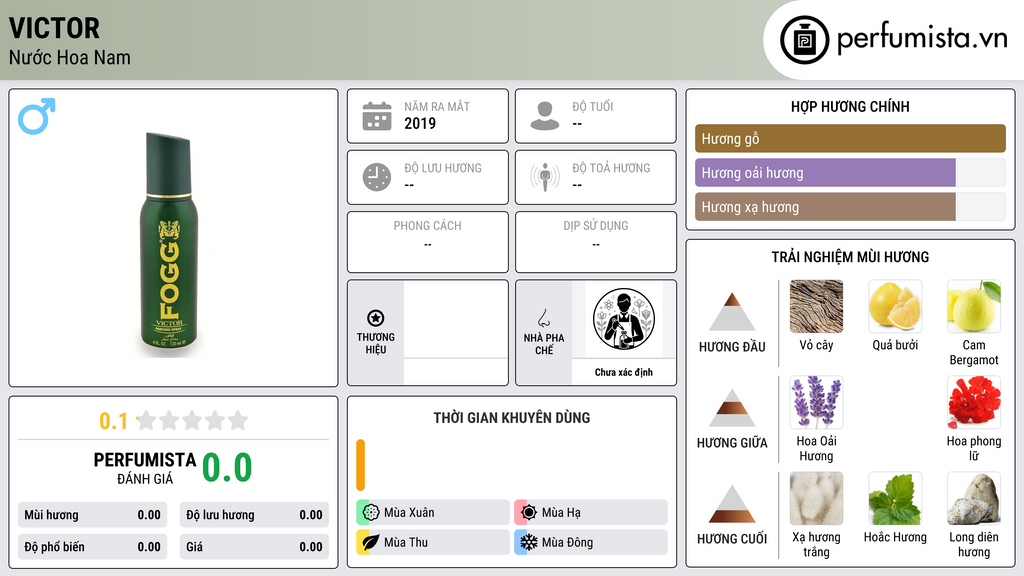Click the perfumista.vn bottle logo icon
Viewport: 1024px width, 576px height.
pyautogui.click(x=804, y=40)
